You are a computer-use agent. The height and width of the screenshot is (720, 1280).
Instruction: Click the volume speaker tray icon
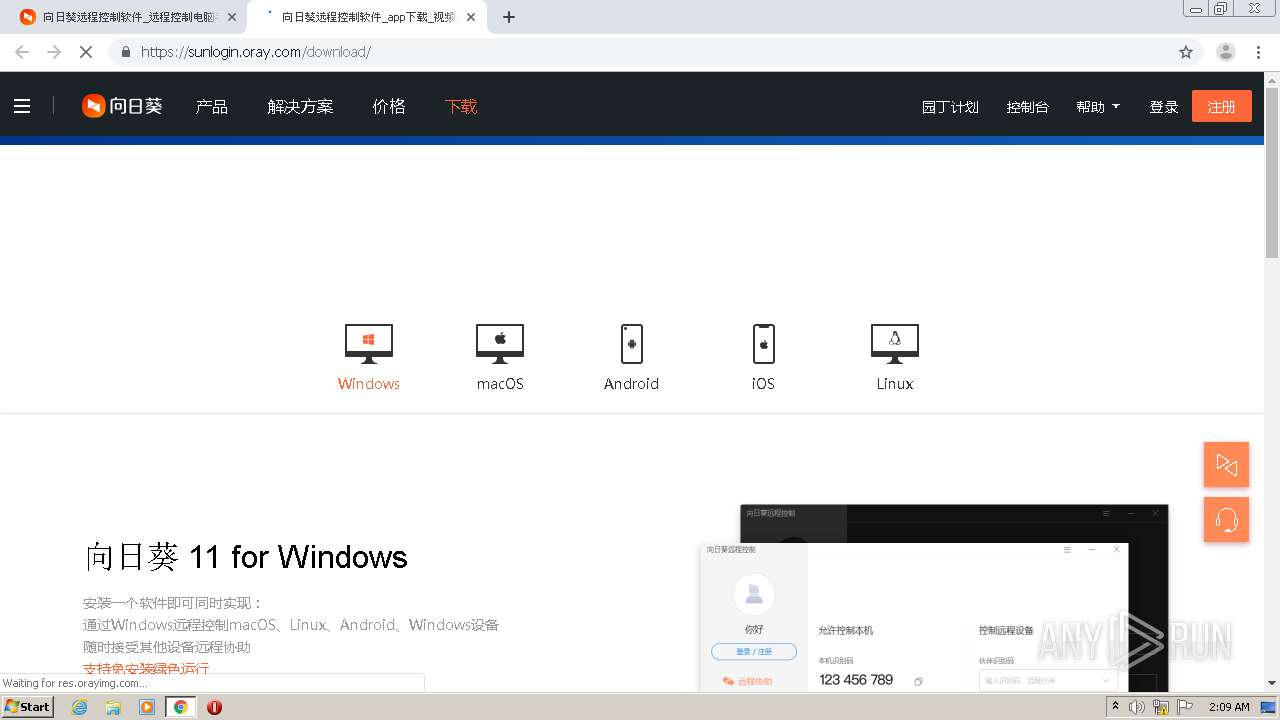1137,707
